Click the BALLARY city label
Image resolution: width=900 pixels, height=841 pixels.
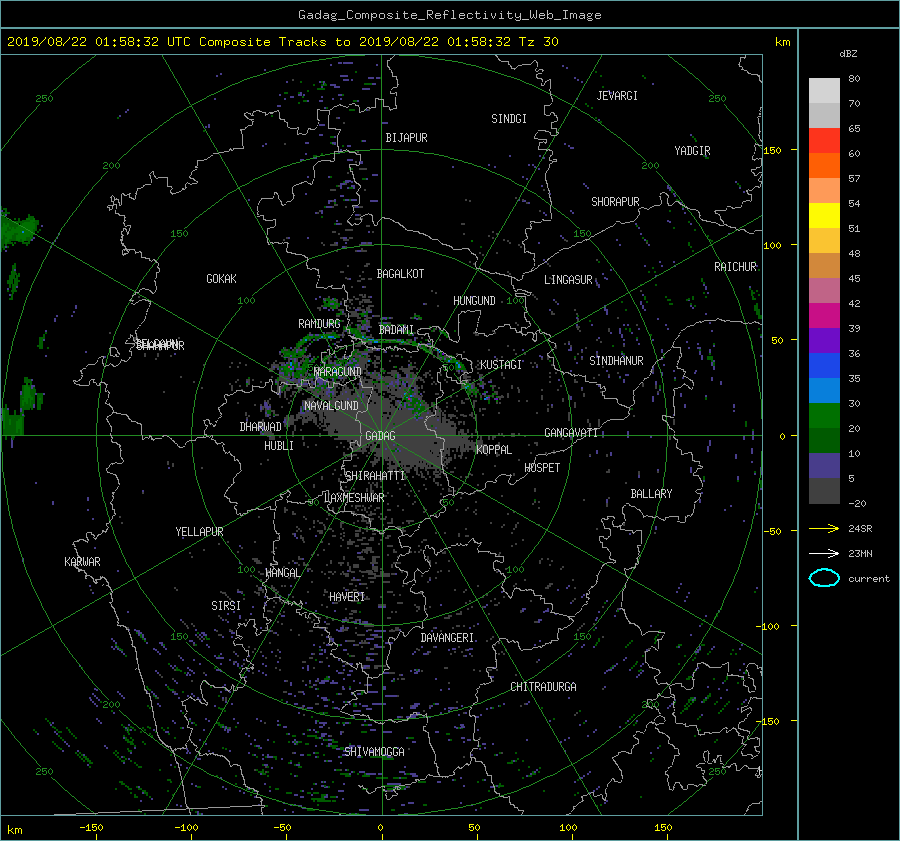(651, 494)
